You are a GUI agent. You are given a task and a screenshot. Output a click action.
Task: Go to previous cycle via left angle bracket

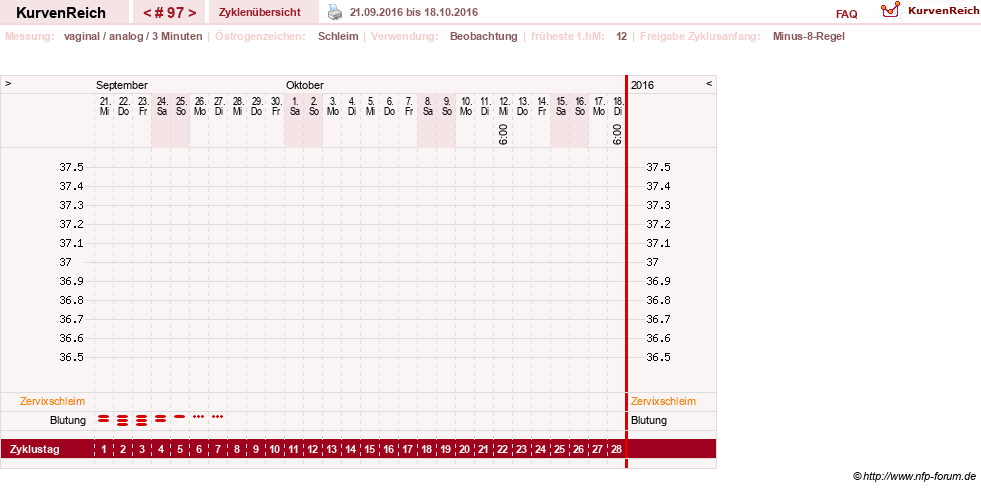[146, 13]
